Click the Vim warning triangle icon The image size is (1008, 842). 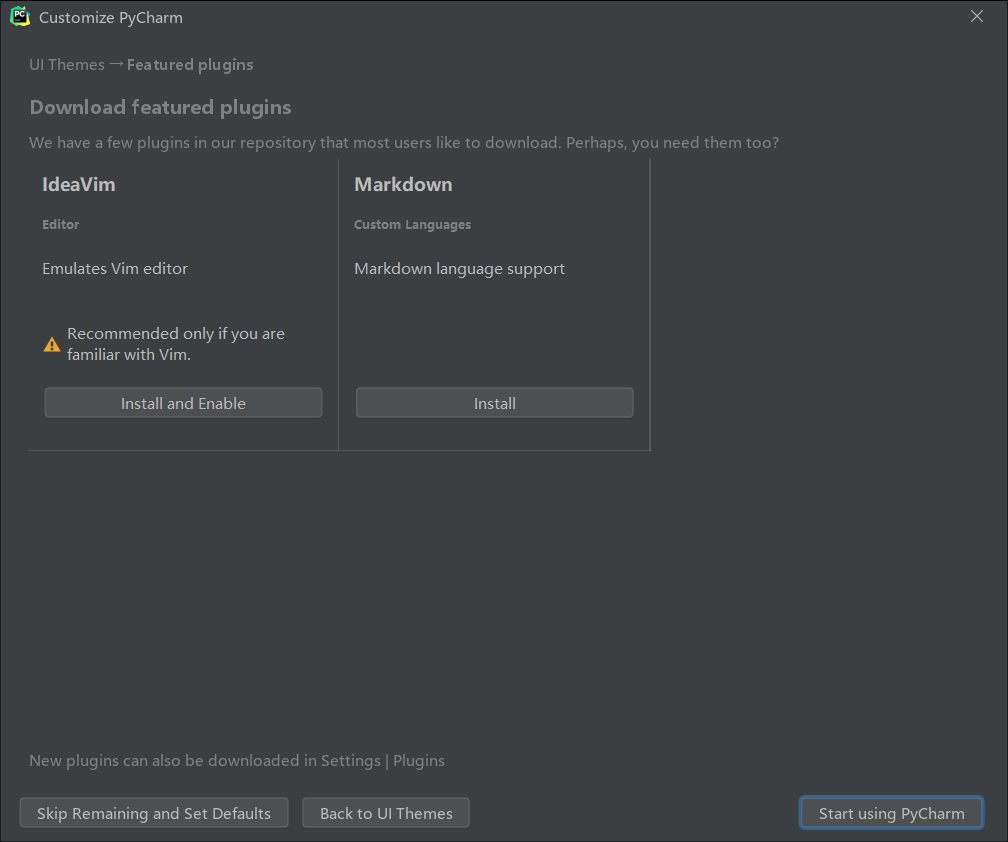click(52, 345)
